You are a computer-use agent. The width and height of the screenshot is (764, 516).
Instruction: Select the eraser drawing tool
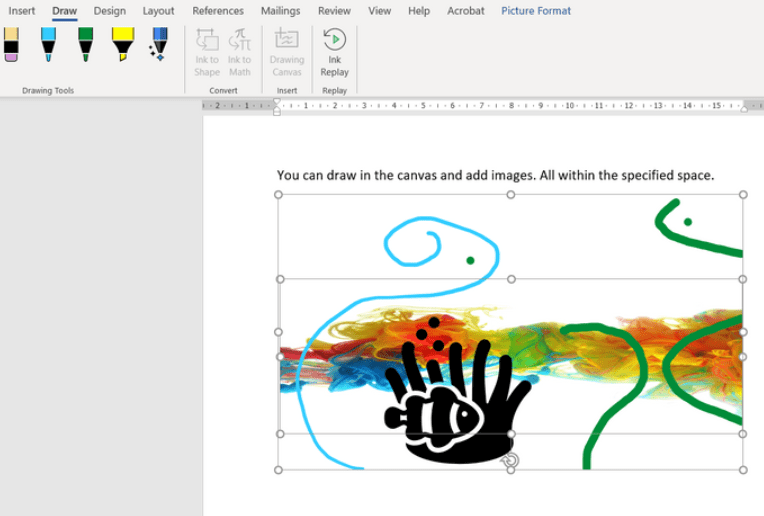[11, 45]
